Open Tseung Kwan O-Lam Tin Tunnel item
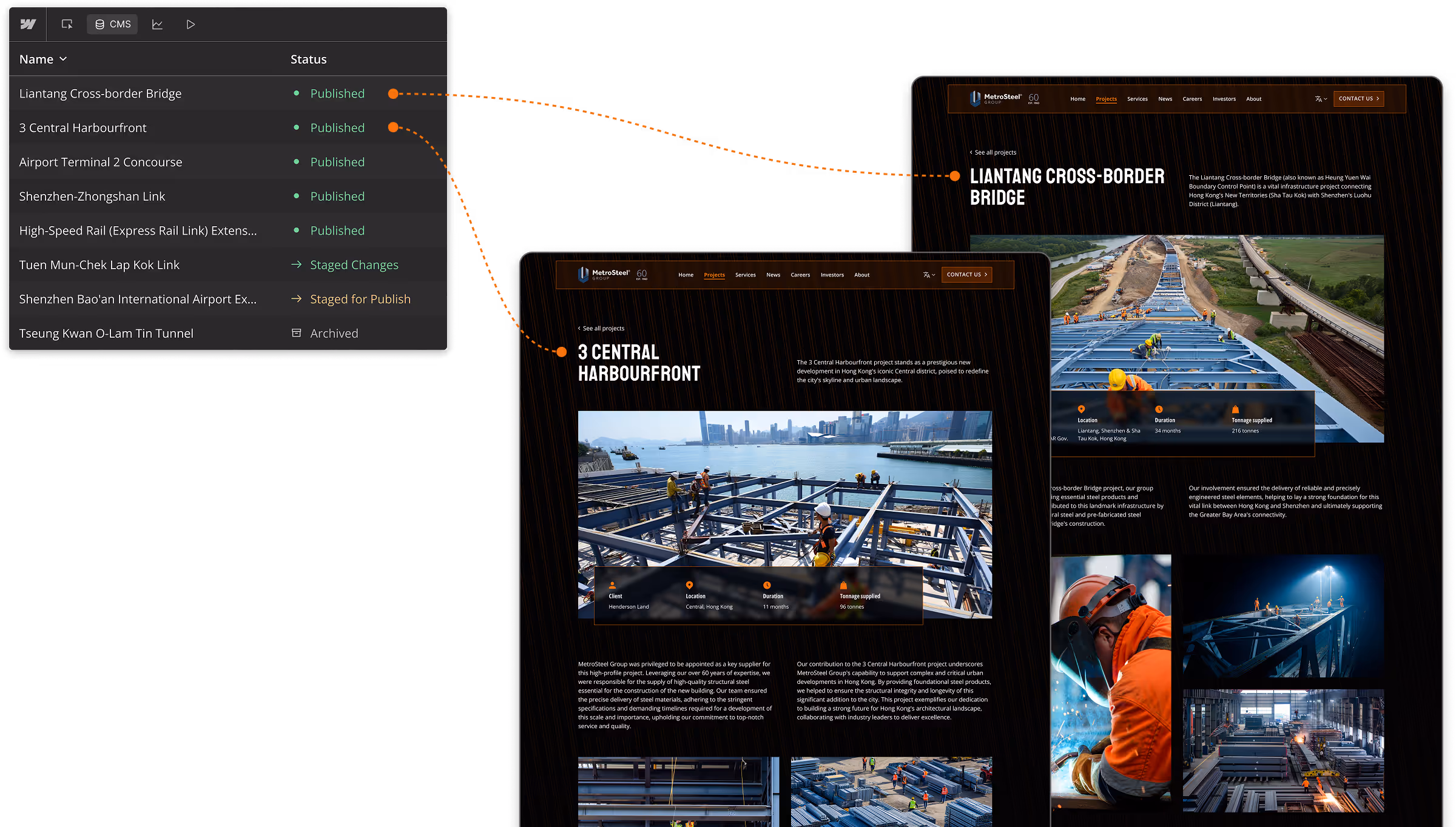The image size is (1456, 827). tap(106, 333)
